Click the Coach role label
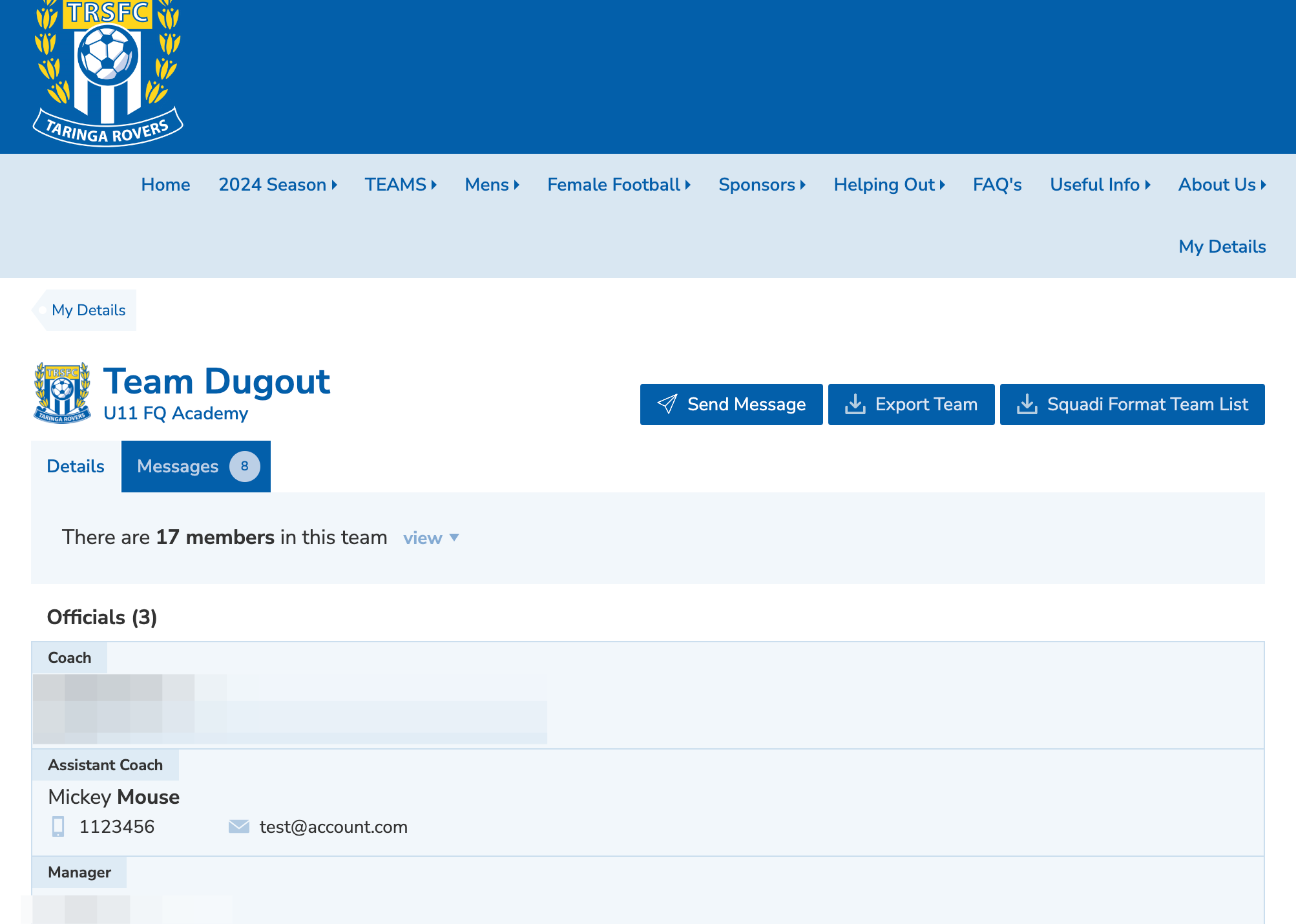Screen dimensions: 1296x924 70,658
